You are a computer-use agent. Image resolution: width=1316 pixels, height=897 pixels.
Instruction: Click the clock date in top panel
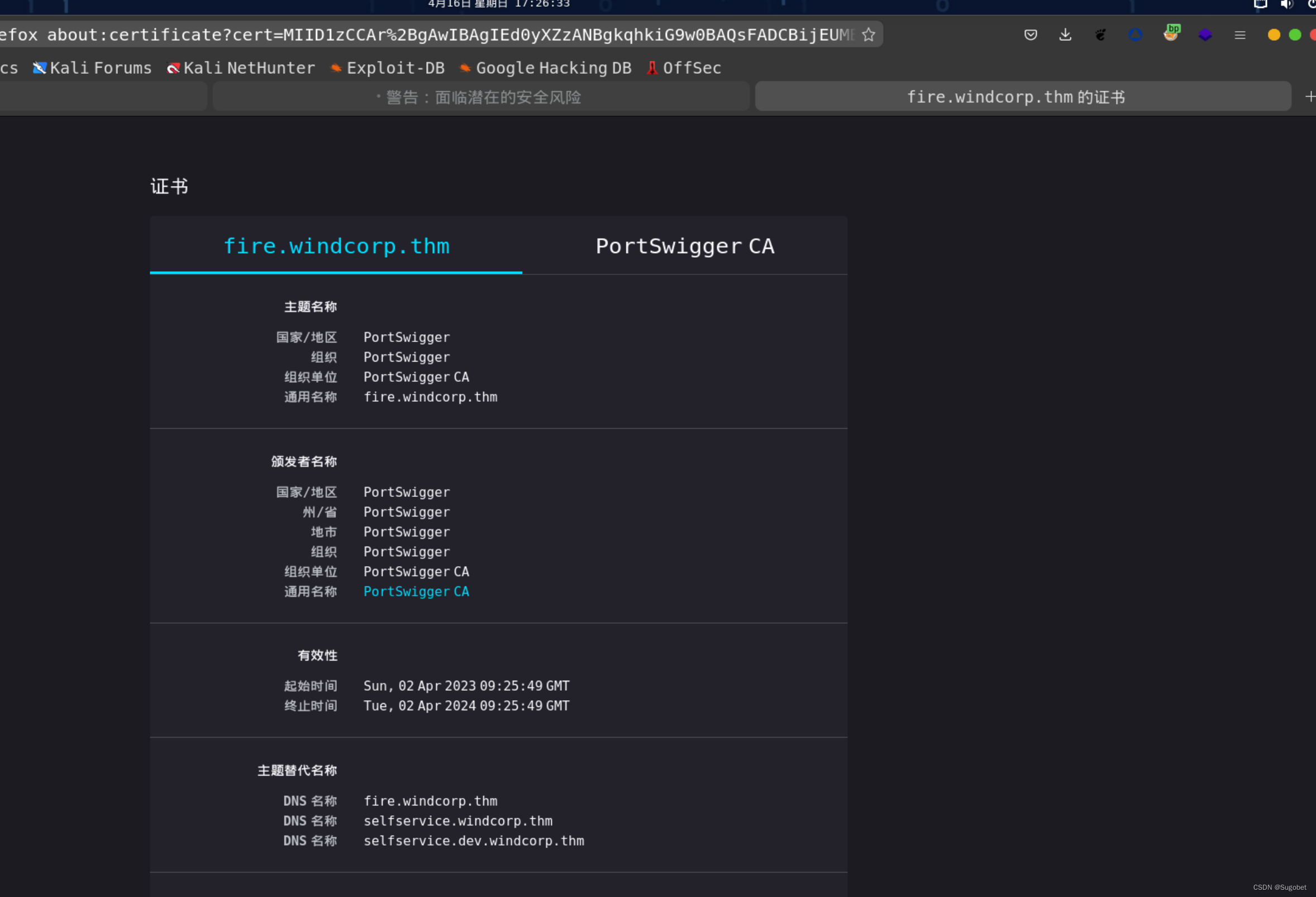point(499,4)
